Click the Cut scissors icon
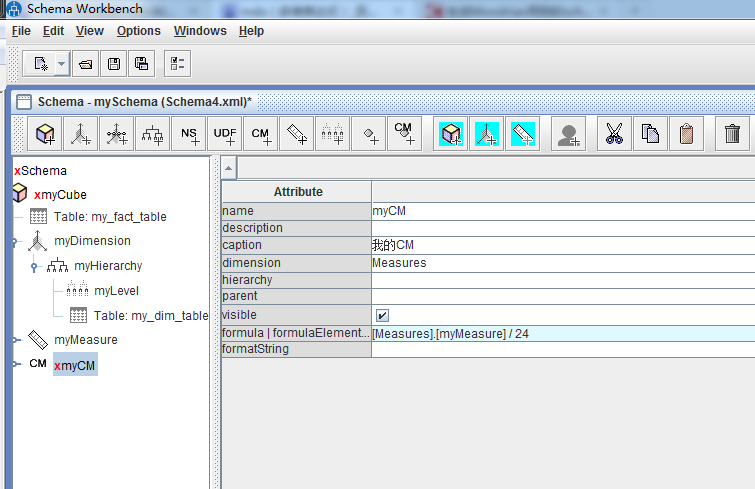 (x=614, y=134)
